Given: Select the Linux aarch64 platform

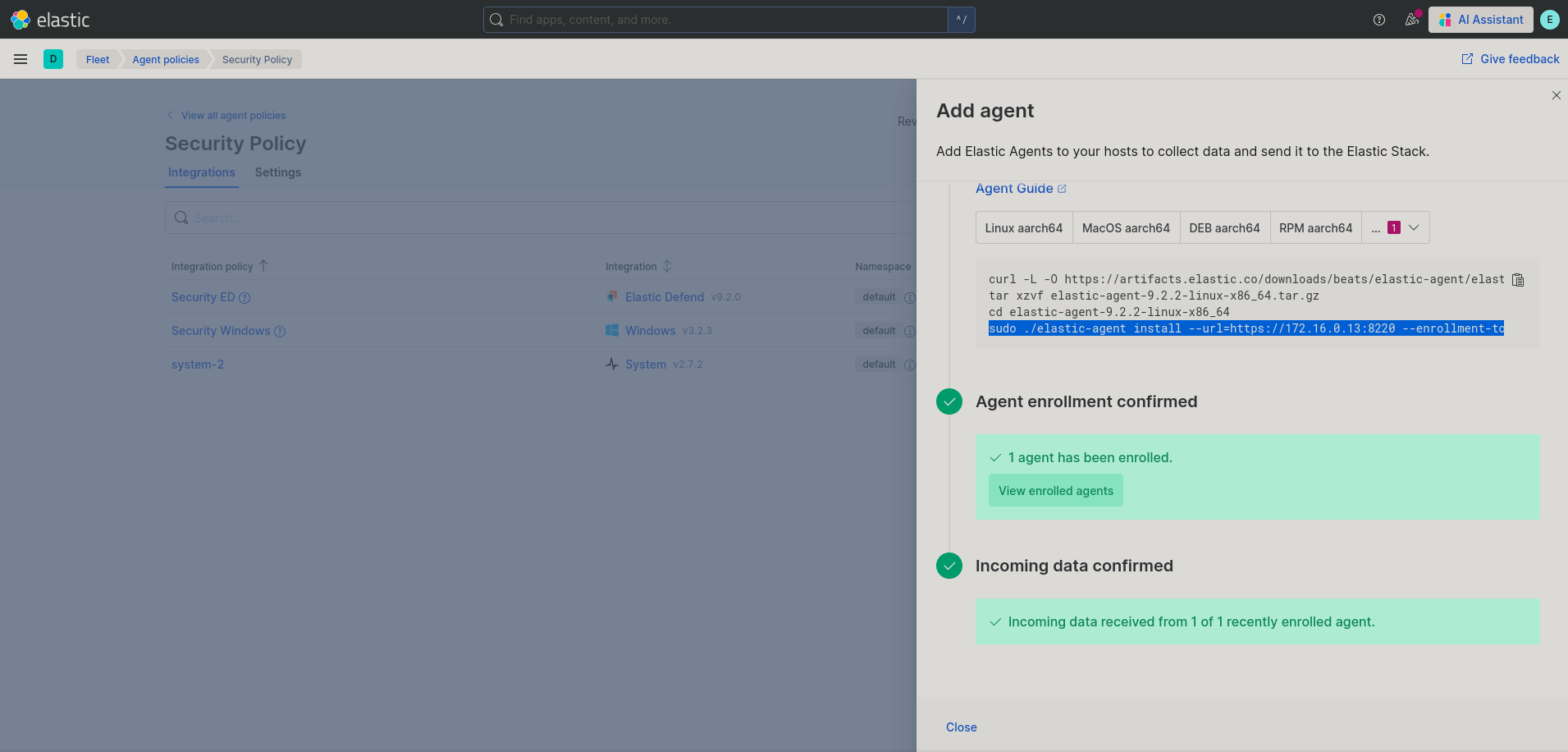Looking at the screenshot, I should coord(1023,227).
